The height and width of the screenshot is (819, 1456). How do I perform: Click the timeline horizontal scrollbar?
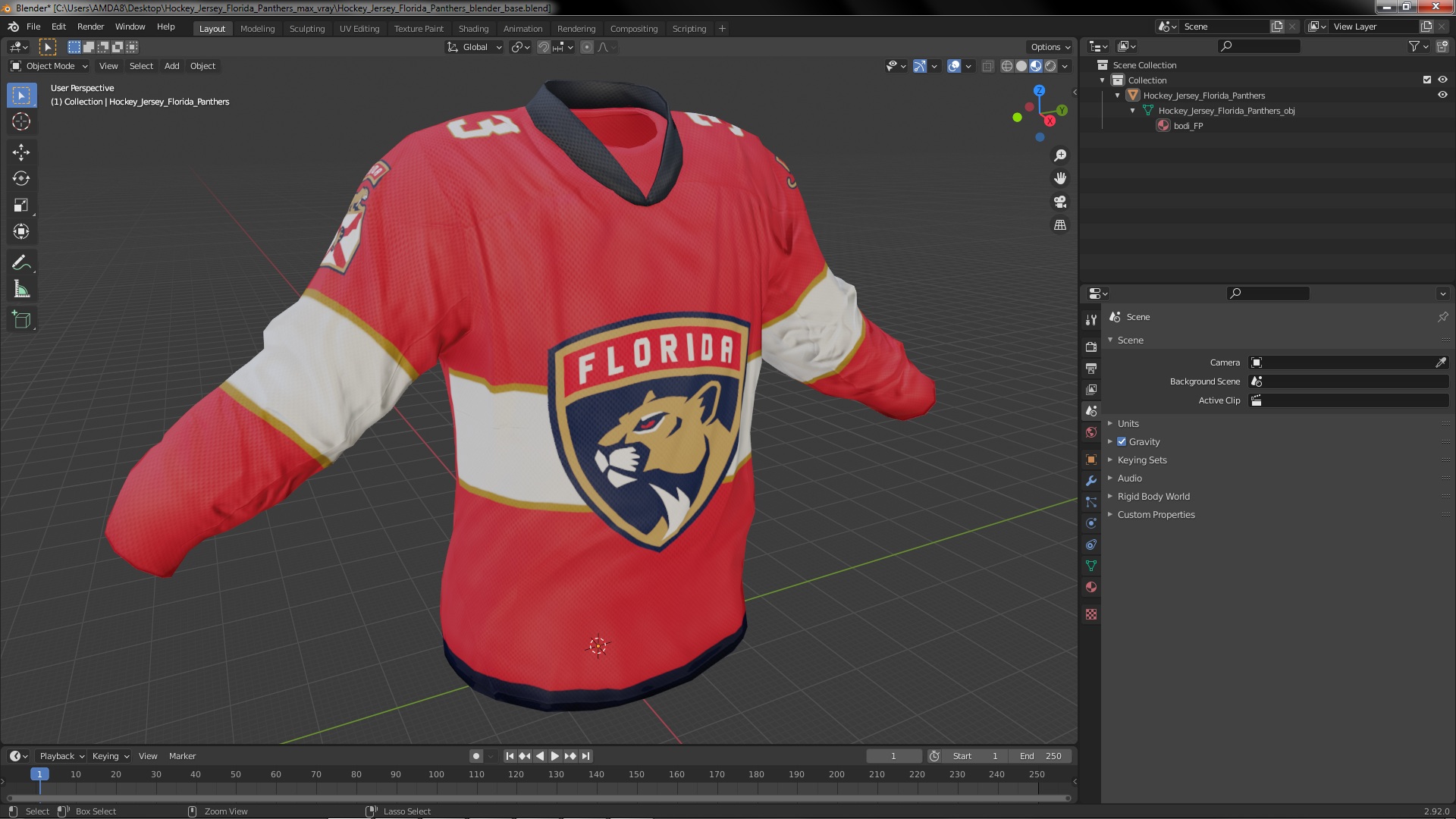point(538,798)
